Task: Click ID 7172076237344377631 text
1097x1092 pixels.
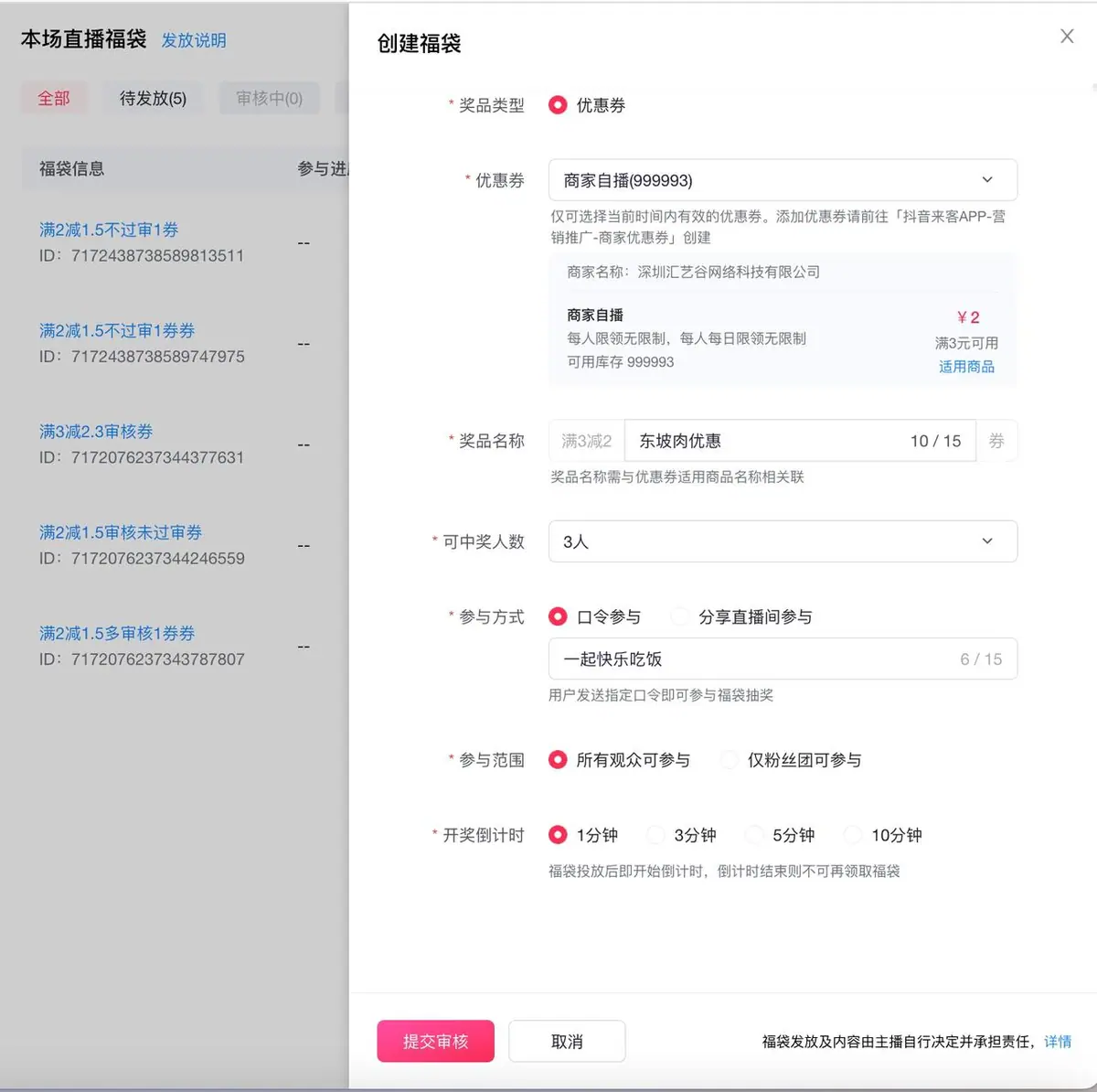Action: click(x=142, y=457)
